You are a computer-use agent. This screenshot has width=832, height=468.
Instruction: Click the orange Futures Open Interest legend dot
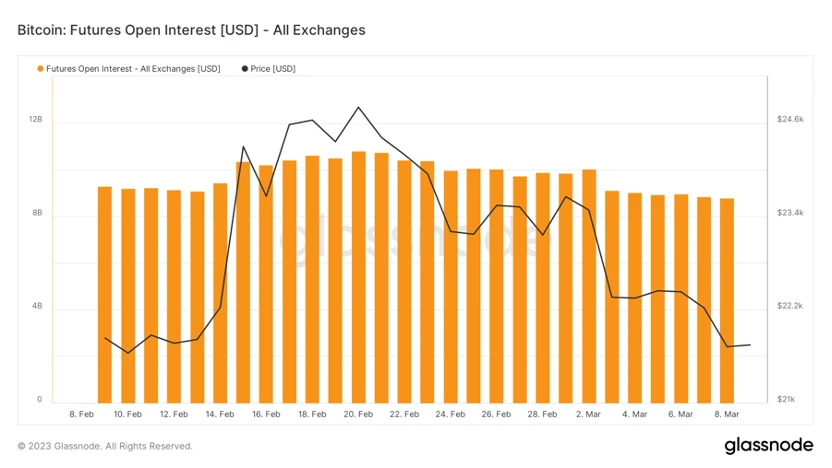click(40, 69)
